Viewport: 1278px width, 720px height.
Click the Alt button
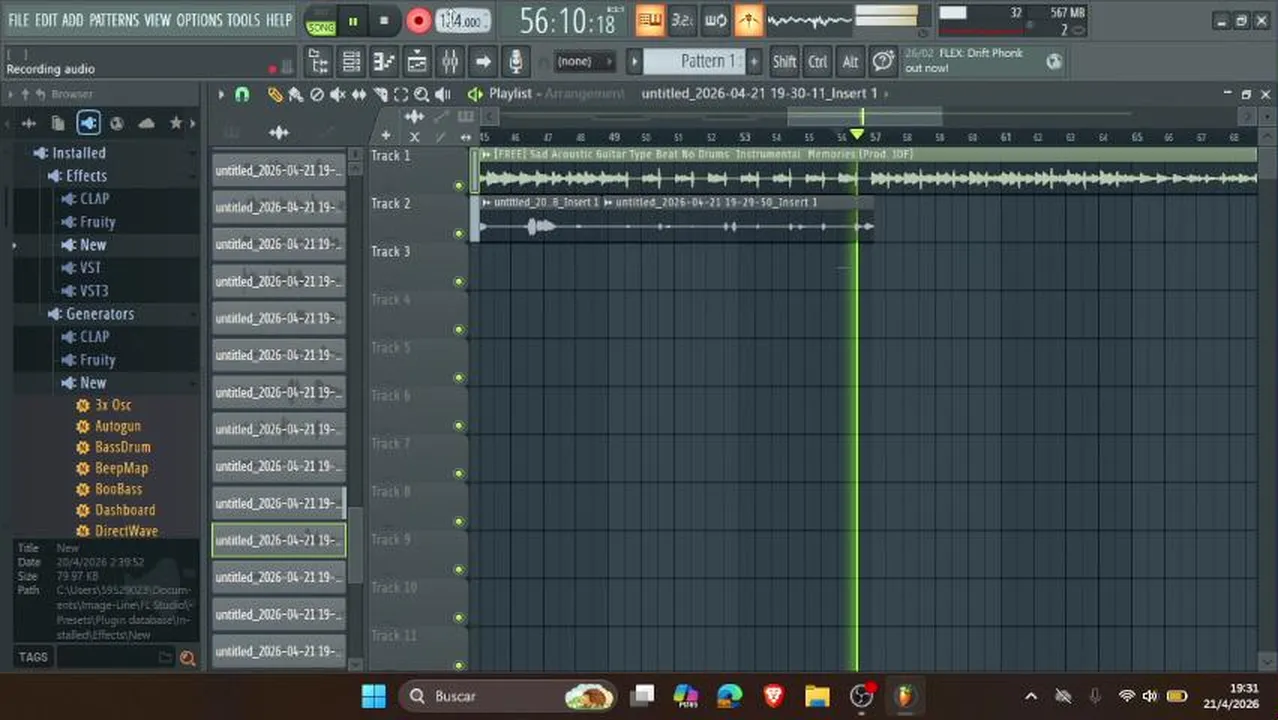[850, 62]
